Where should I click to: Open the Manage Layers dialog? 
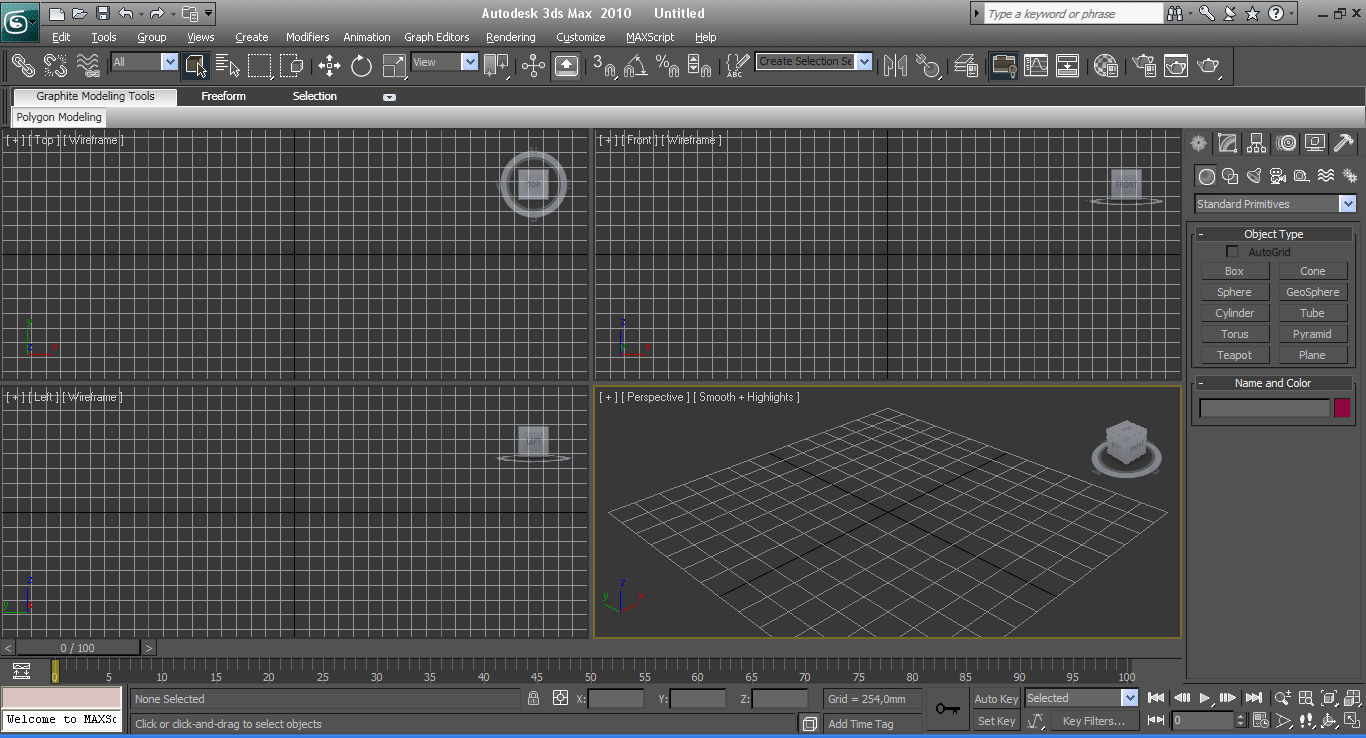click(x=966, y=66)
